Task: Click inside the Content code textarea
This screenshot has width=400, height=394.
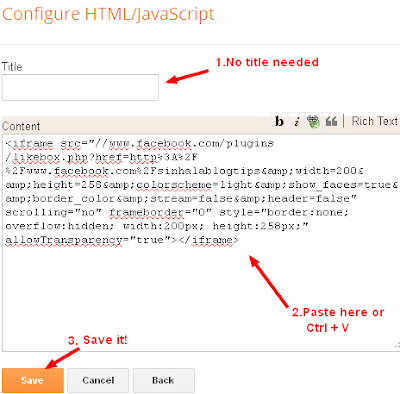Action: coord(201,243)
